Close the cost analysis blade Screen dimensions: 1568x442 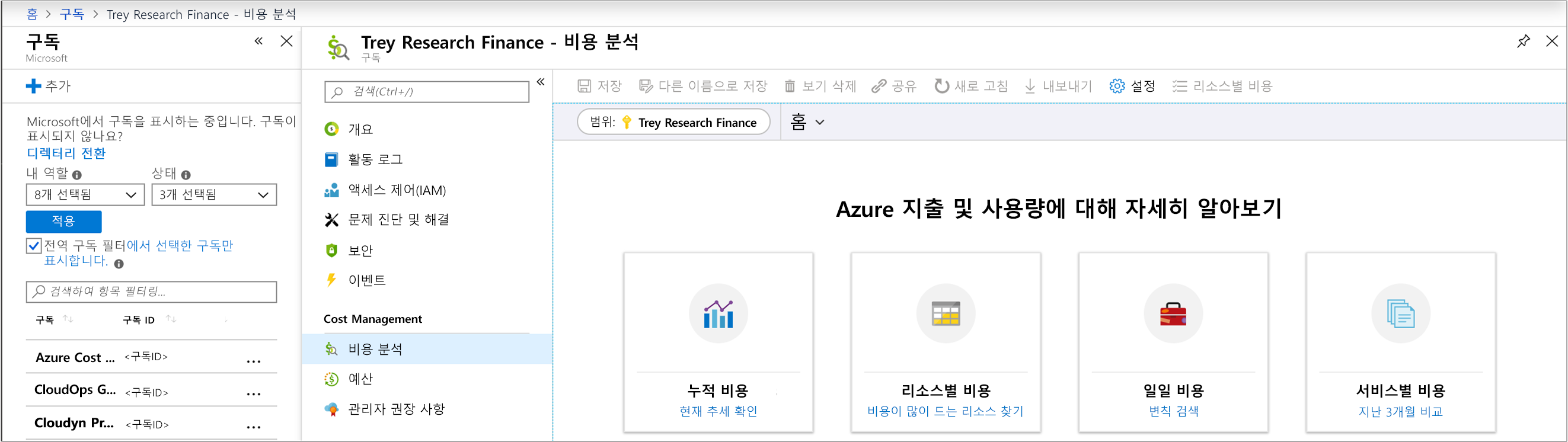pyautogui.click(x=1551, y=41)
